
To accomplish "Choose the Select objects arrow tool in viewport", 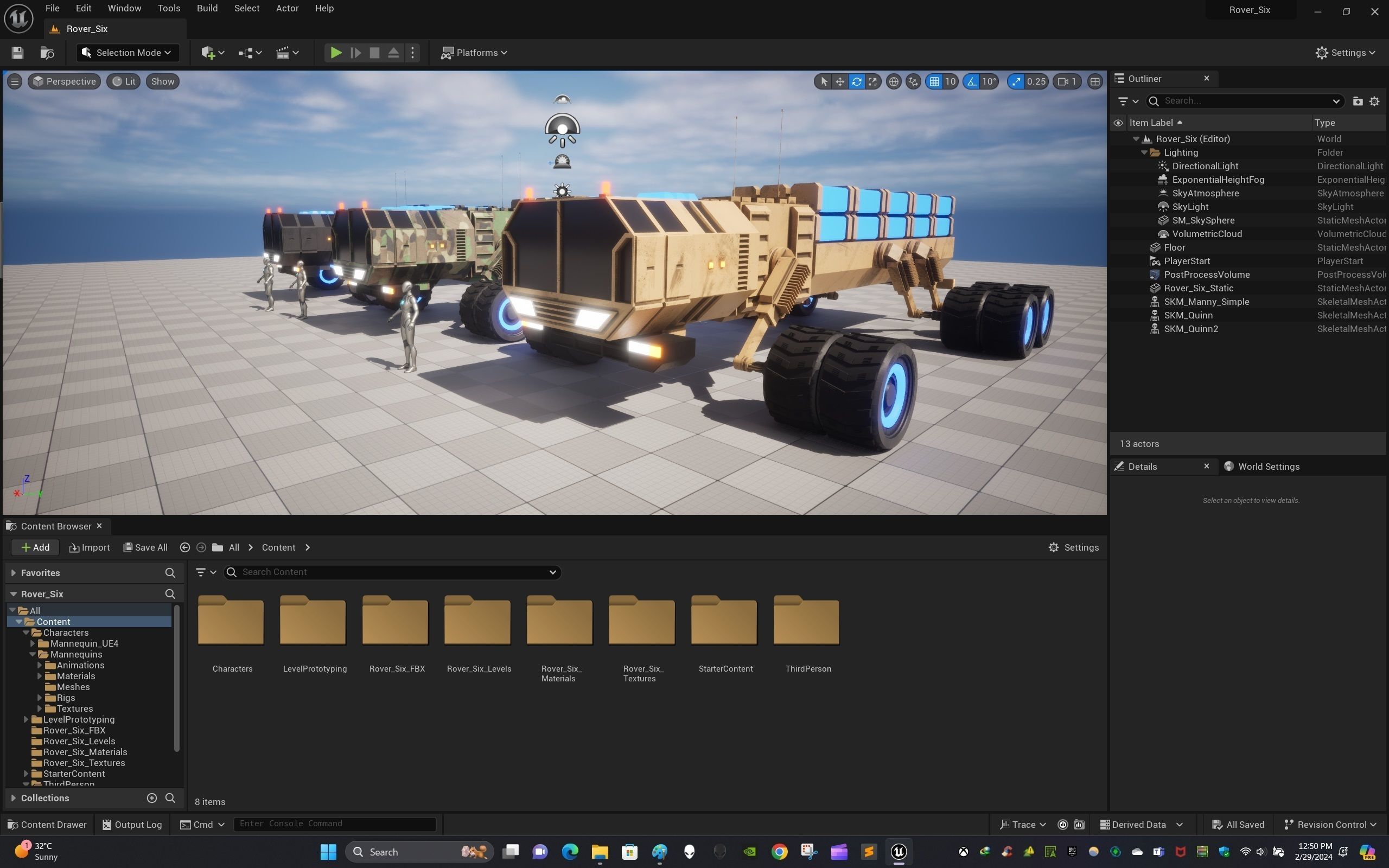I will pos(824,81).
